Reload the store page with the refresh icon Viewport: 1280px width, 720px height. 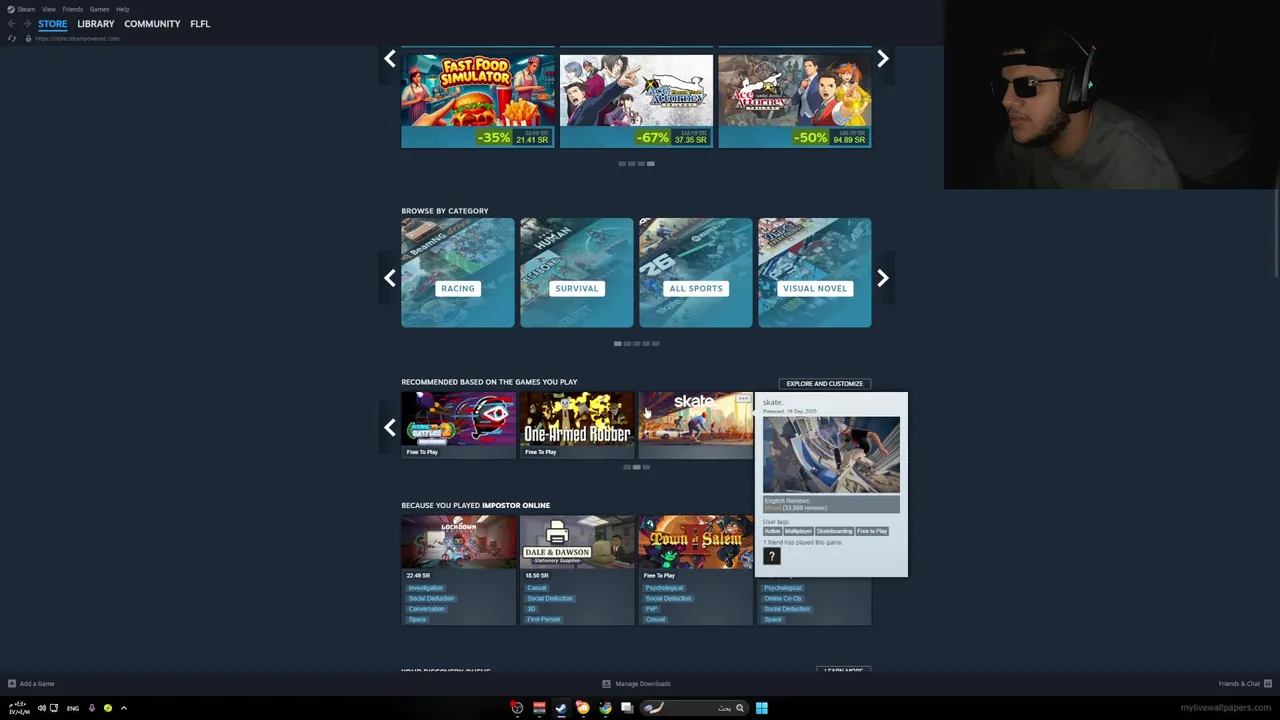point(11,38)
